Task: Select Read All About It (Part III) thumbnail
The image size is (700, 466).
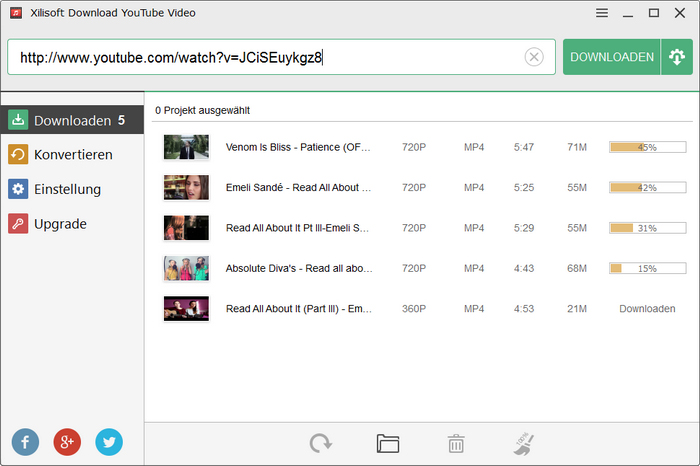Action: tap(186, 309)
